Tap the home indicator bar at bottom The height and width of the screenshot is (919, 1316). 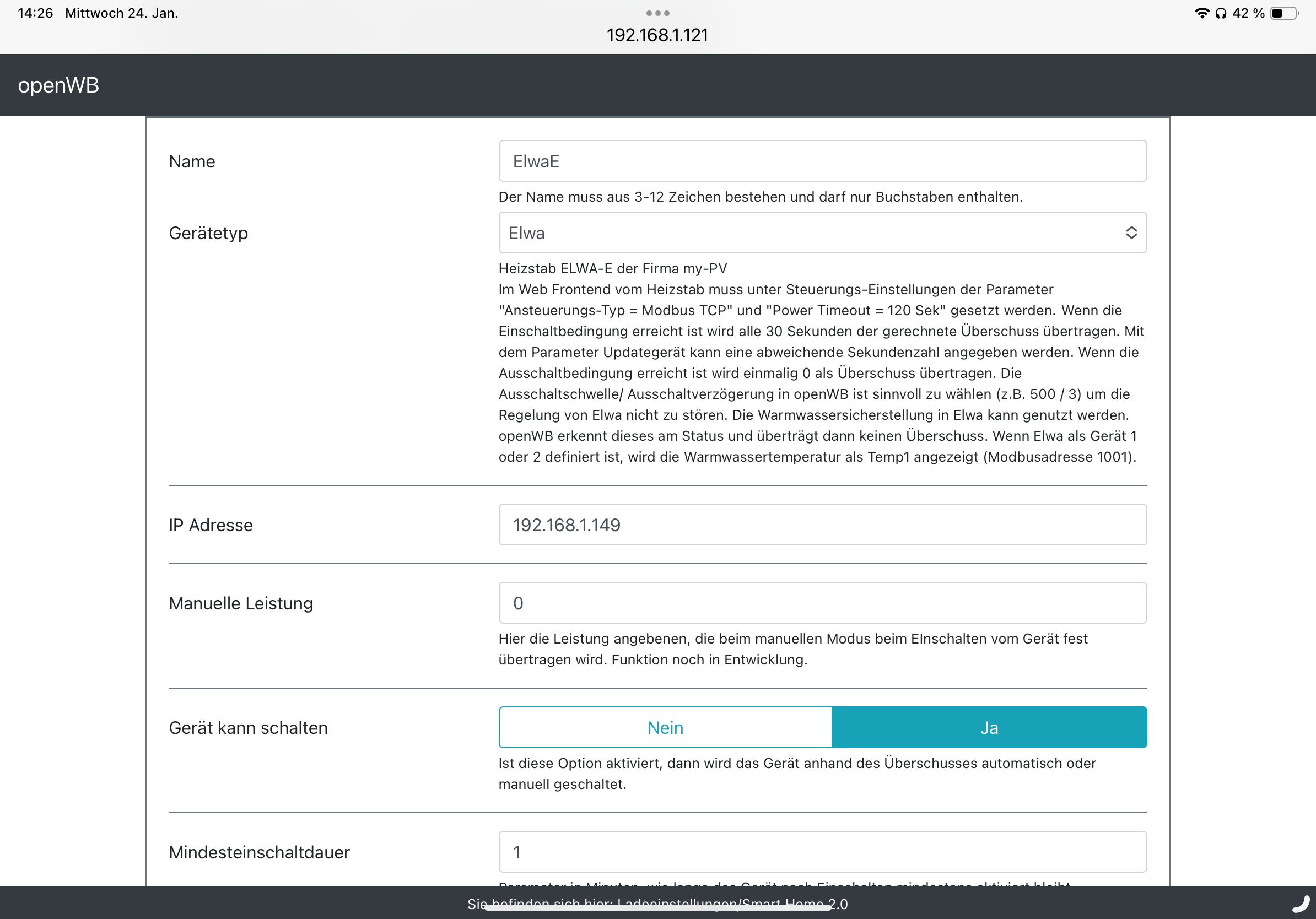click(x=657, y=908)
